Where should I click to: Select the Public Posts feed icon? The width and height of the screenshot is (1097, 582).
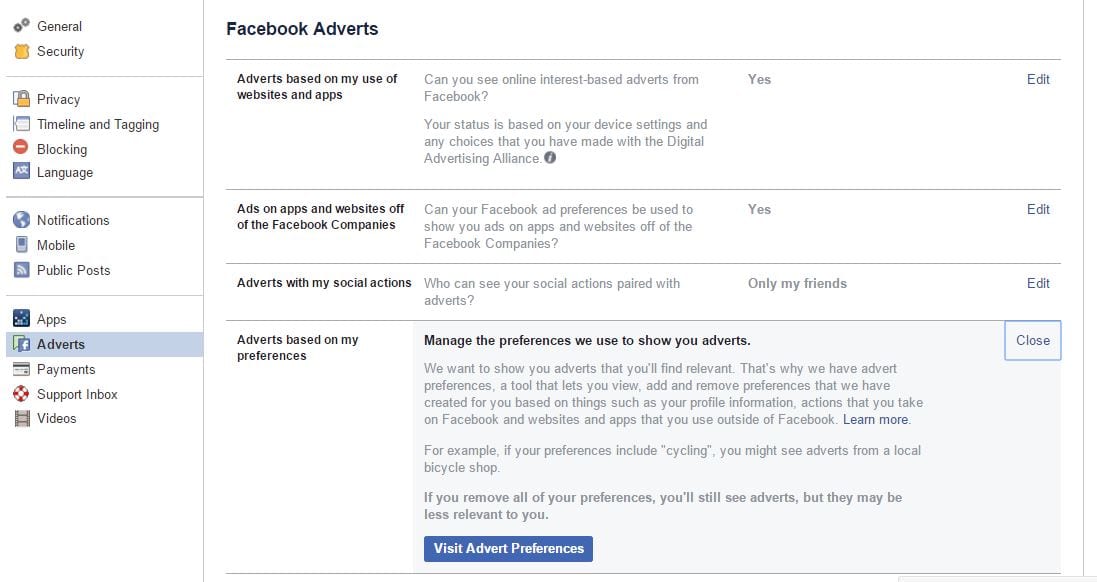coord(22,270)
